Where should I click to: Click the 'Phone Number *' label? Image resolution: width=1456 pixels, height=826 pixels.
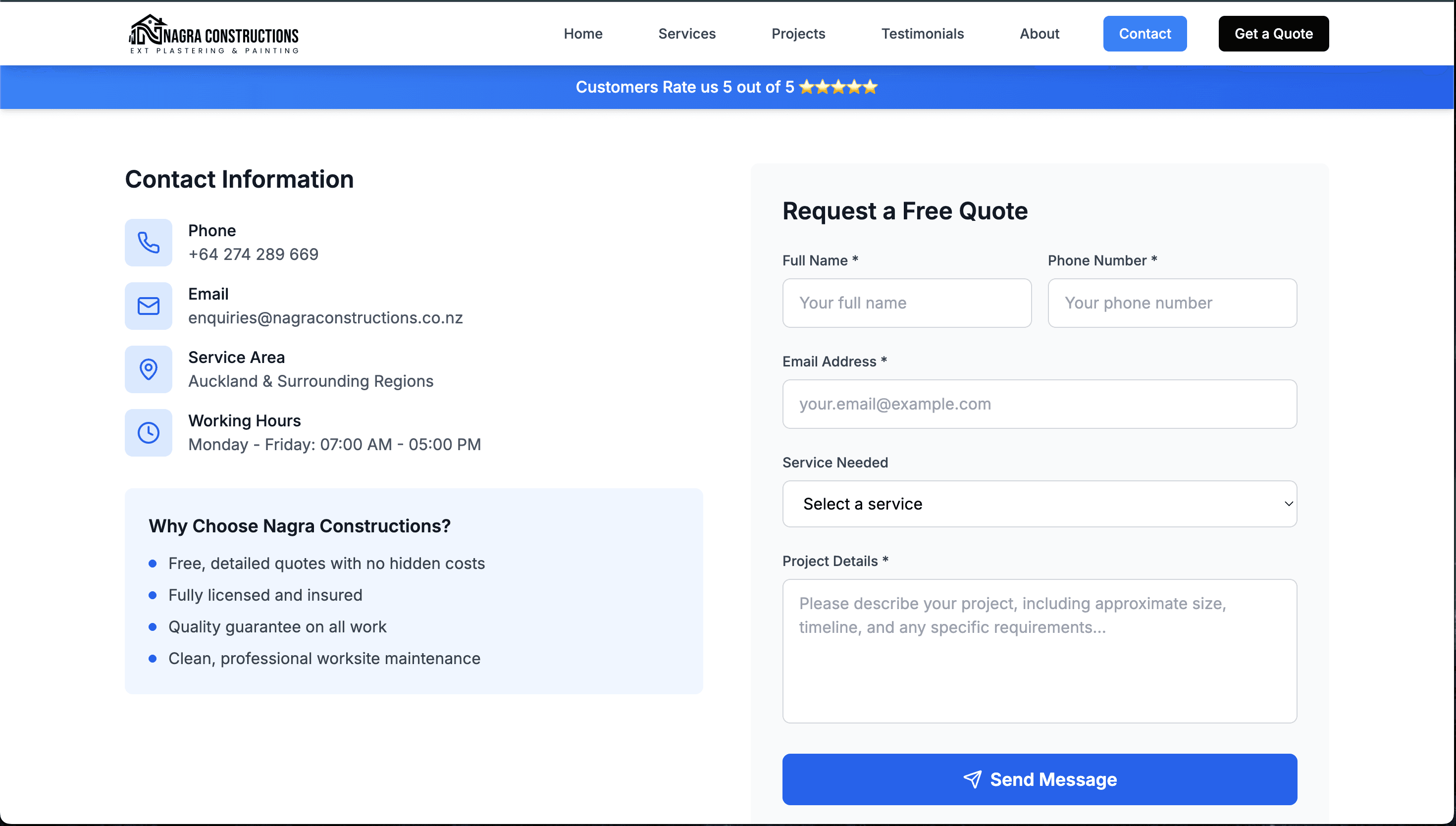[1102, 260]
